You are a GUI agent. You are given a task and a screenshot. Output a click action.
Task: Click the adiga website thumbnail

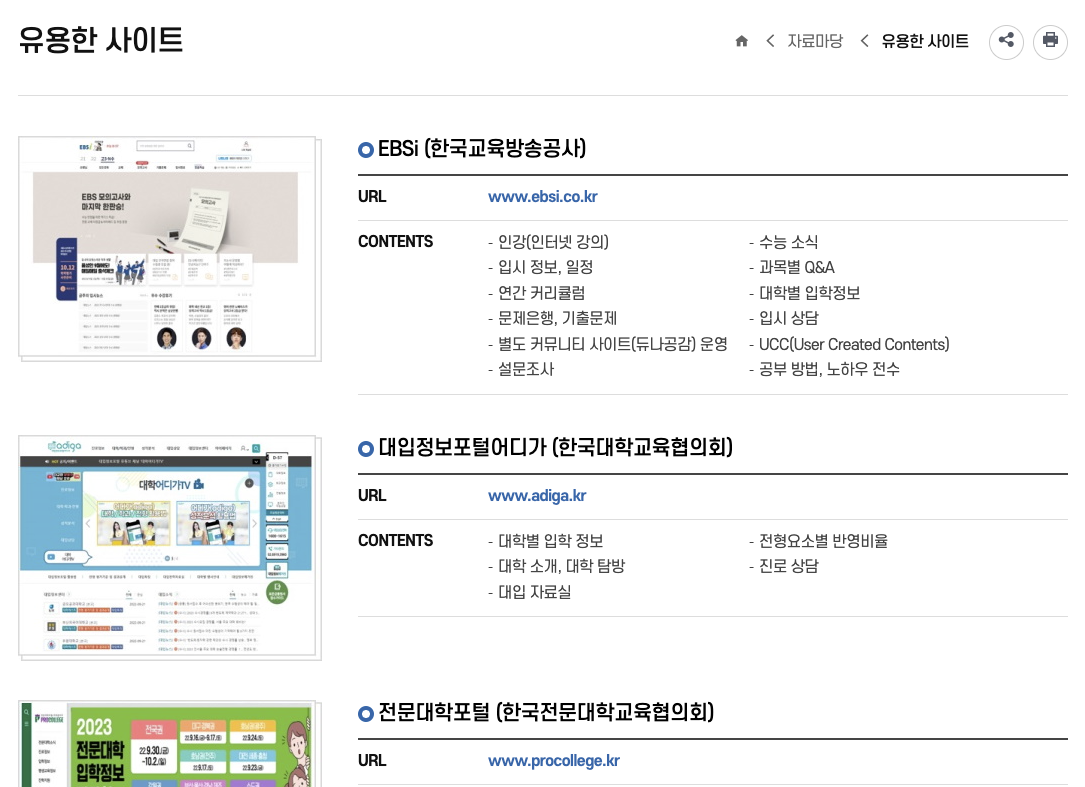tap(170, 548)
